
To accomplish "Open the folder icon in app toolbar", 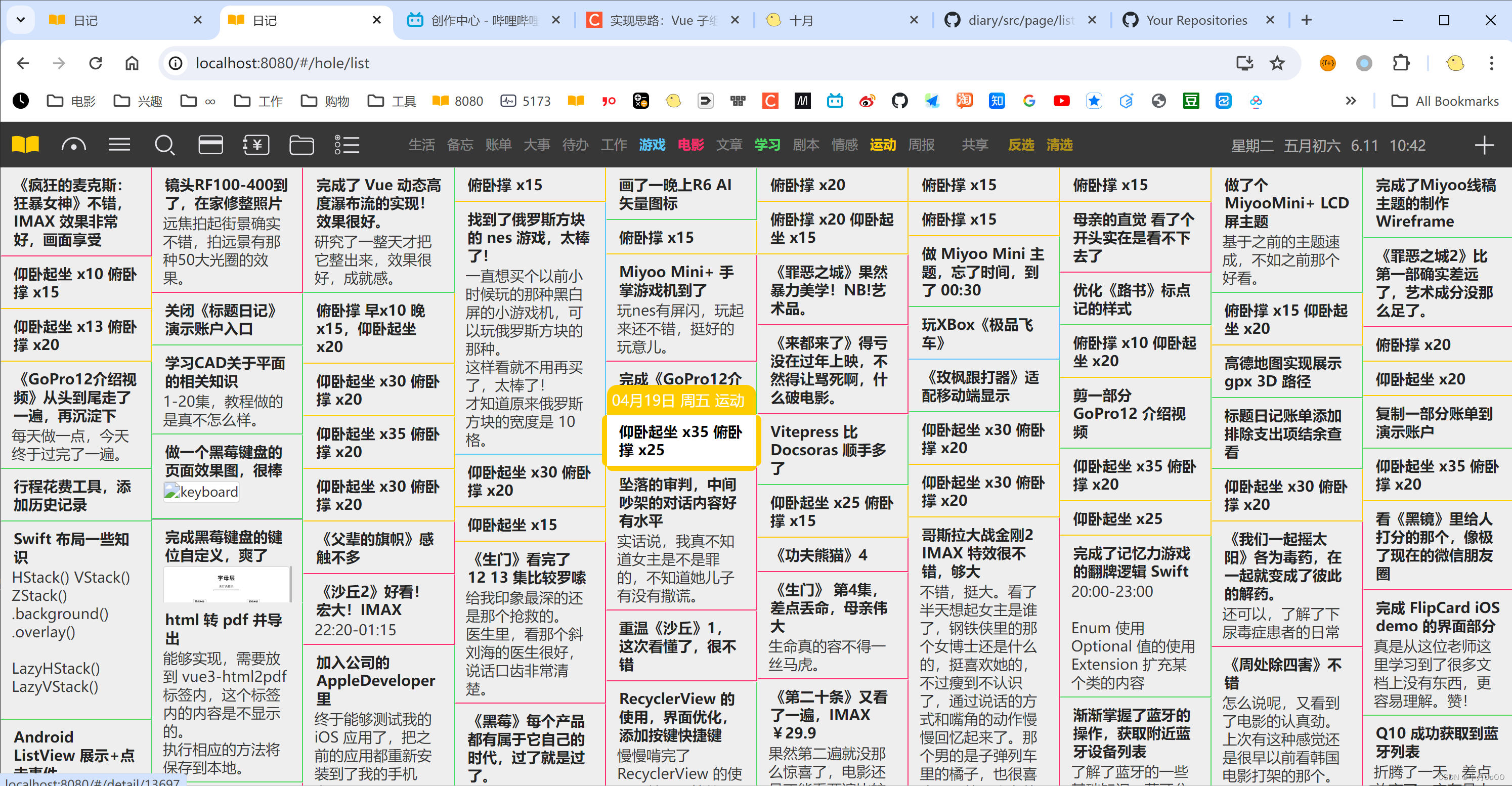I will click(x=301, y=144).
